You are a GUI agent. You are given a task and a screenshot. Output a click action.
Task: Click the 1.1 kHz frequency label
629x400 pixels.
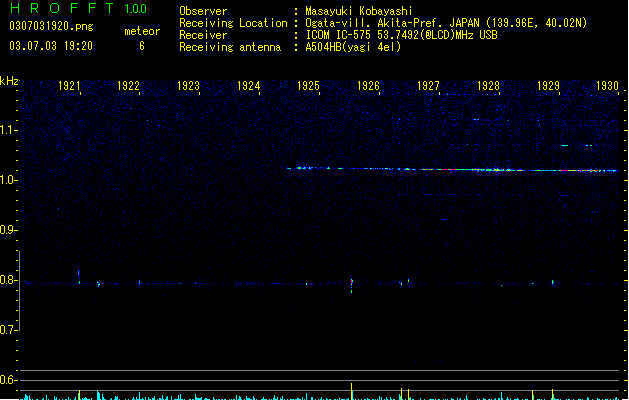(x=8, y=130)
